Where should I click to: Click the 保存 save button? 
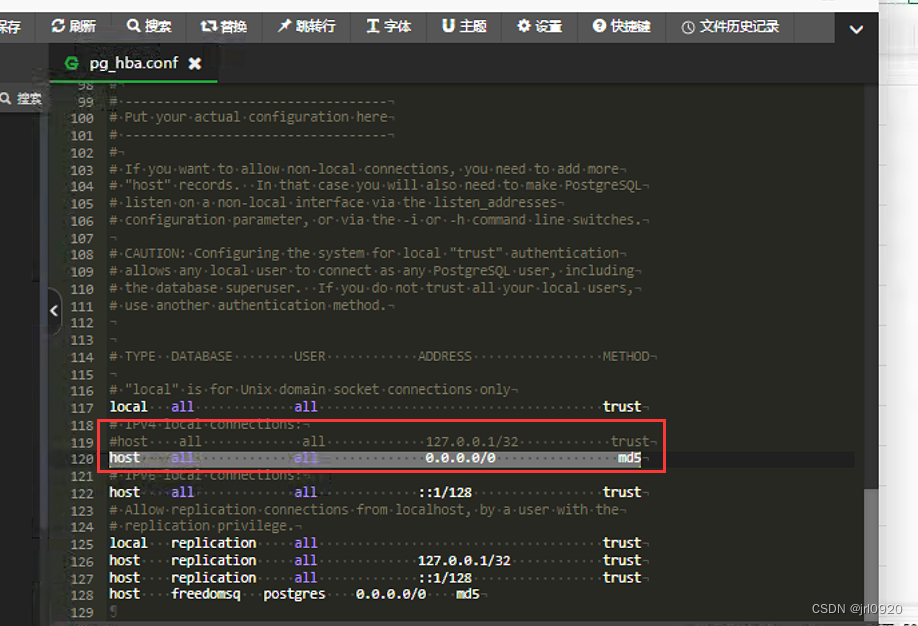pos(10,28)
